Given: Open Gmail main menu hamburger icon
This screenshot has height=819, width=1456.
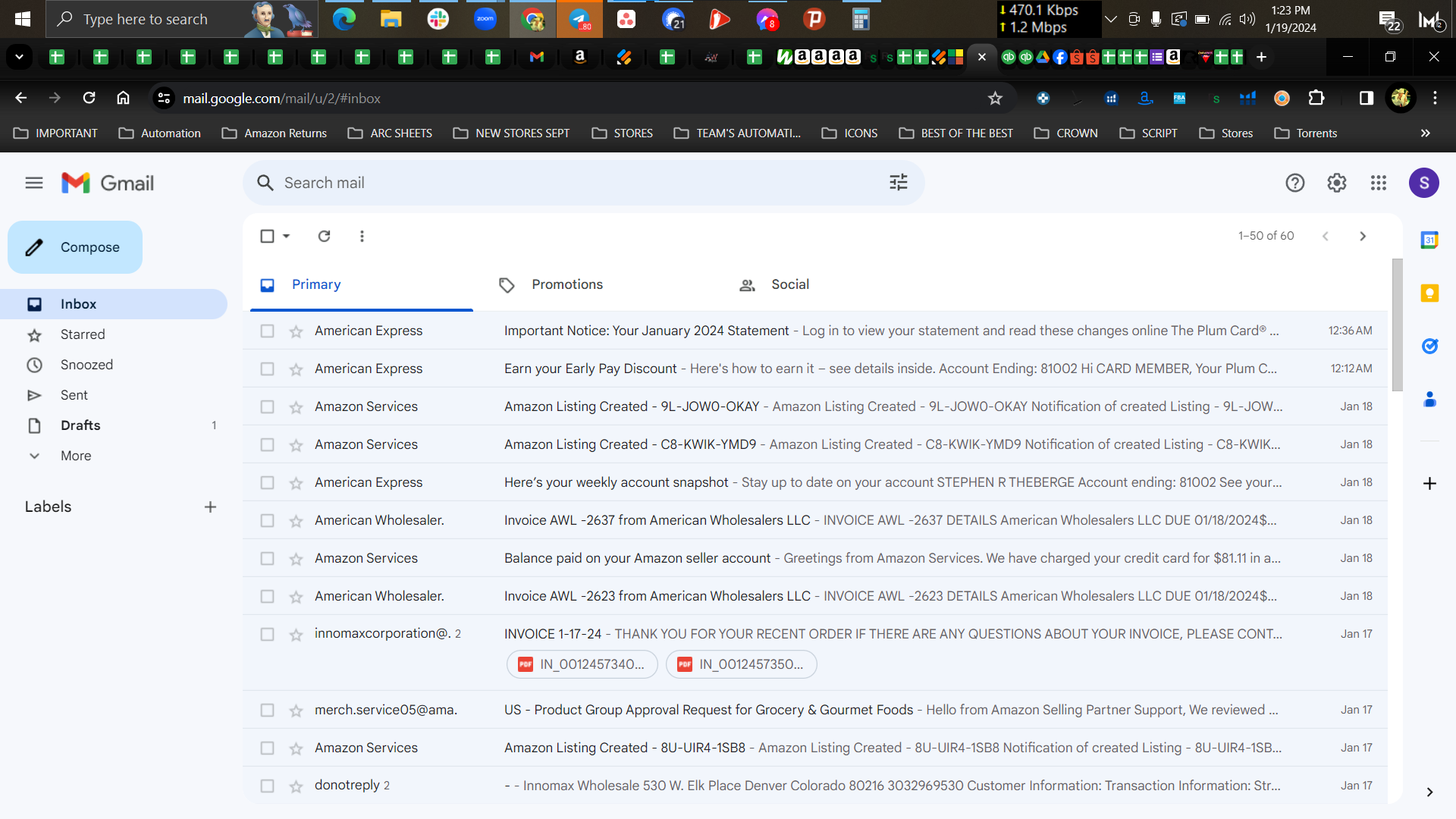Looking at the screenshot, I should click(34, 183).
